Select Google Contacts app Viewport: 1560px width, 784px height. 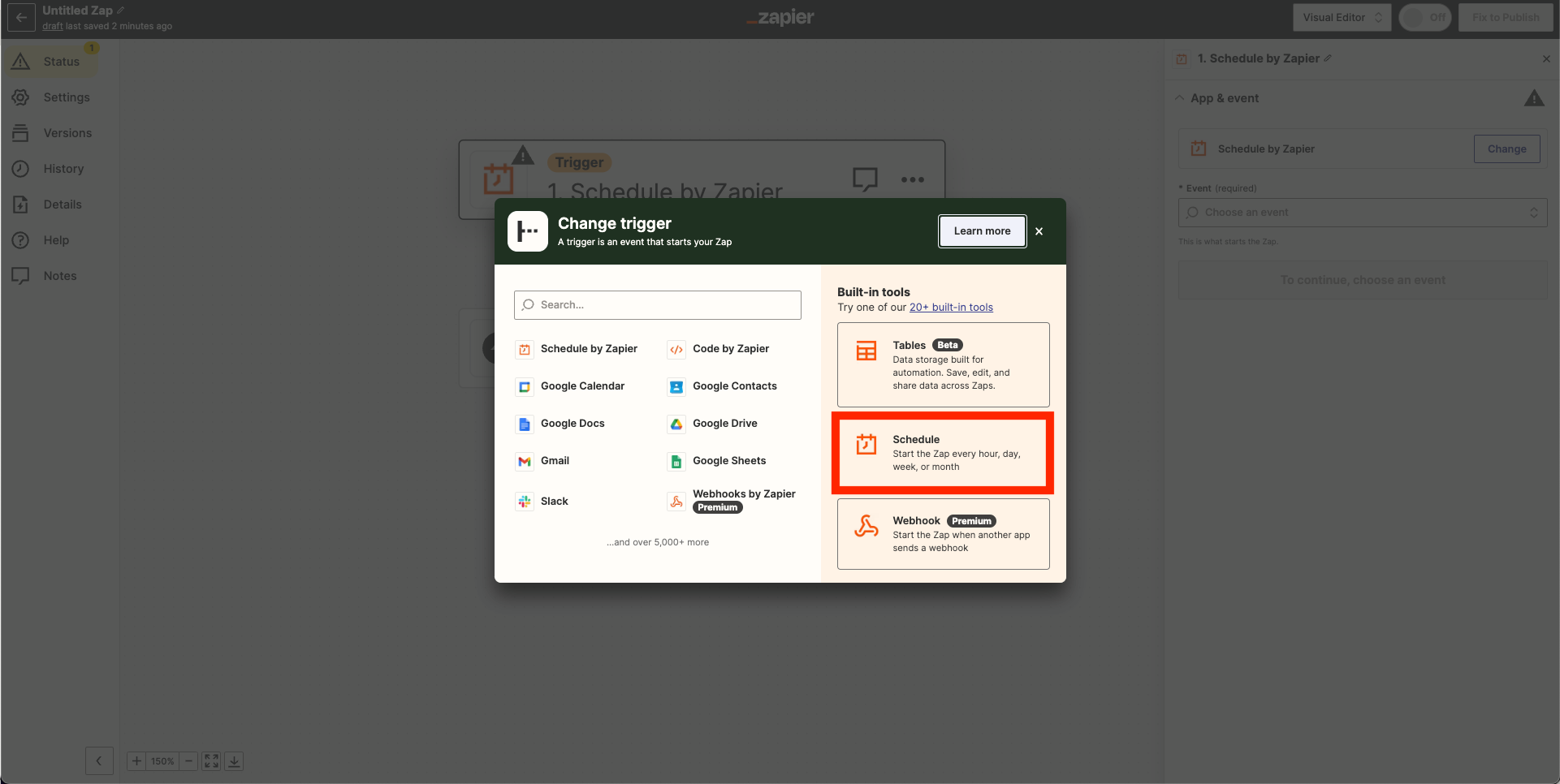point(723,386)
